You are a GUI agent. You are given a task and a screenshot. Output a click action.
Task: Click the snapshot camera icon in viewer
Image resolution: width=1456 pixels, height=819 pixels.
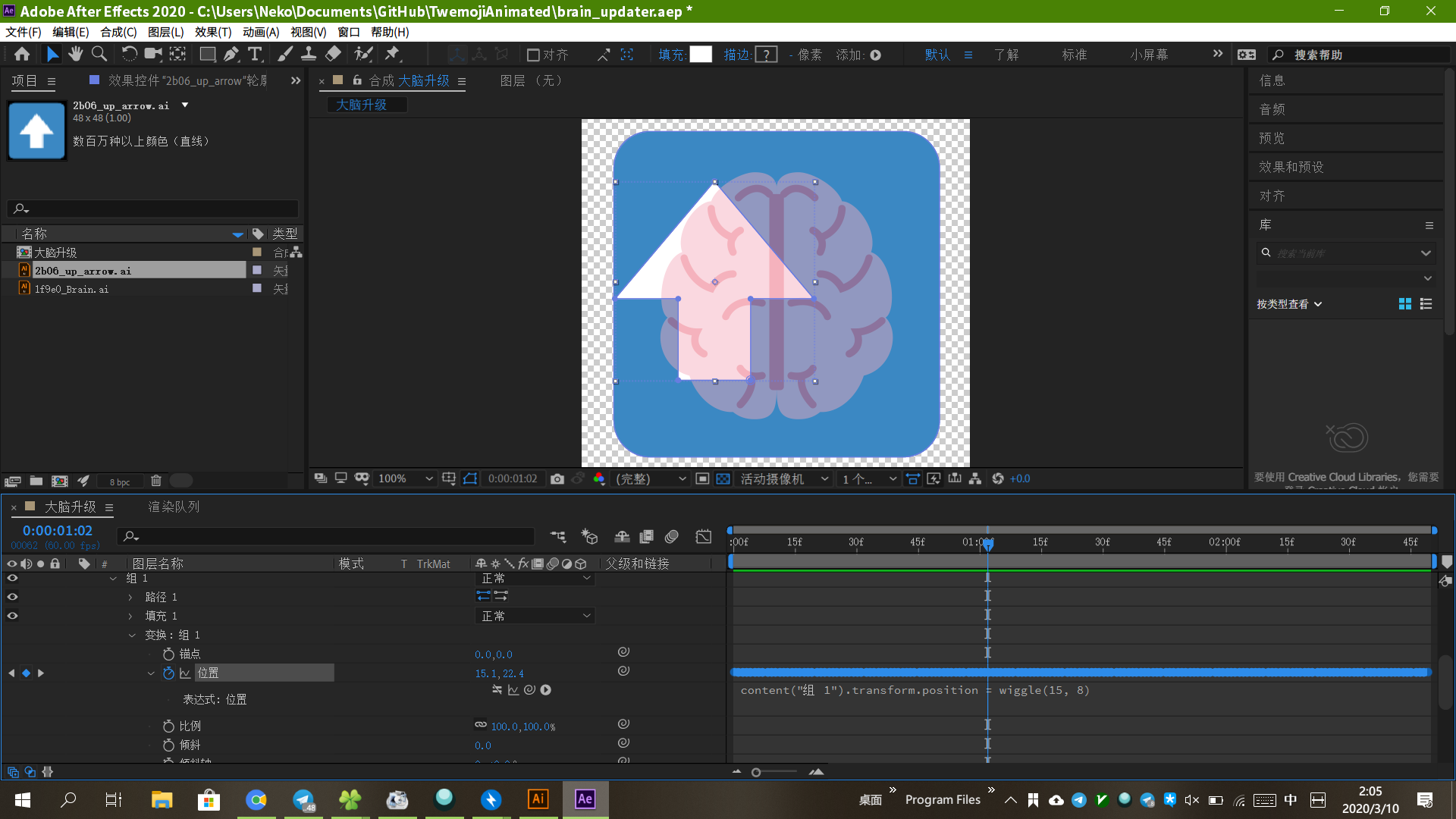[557, 479]
